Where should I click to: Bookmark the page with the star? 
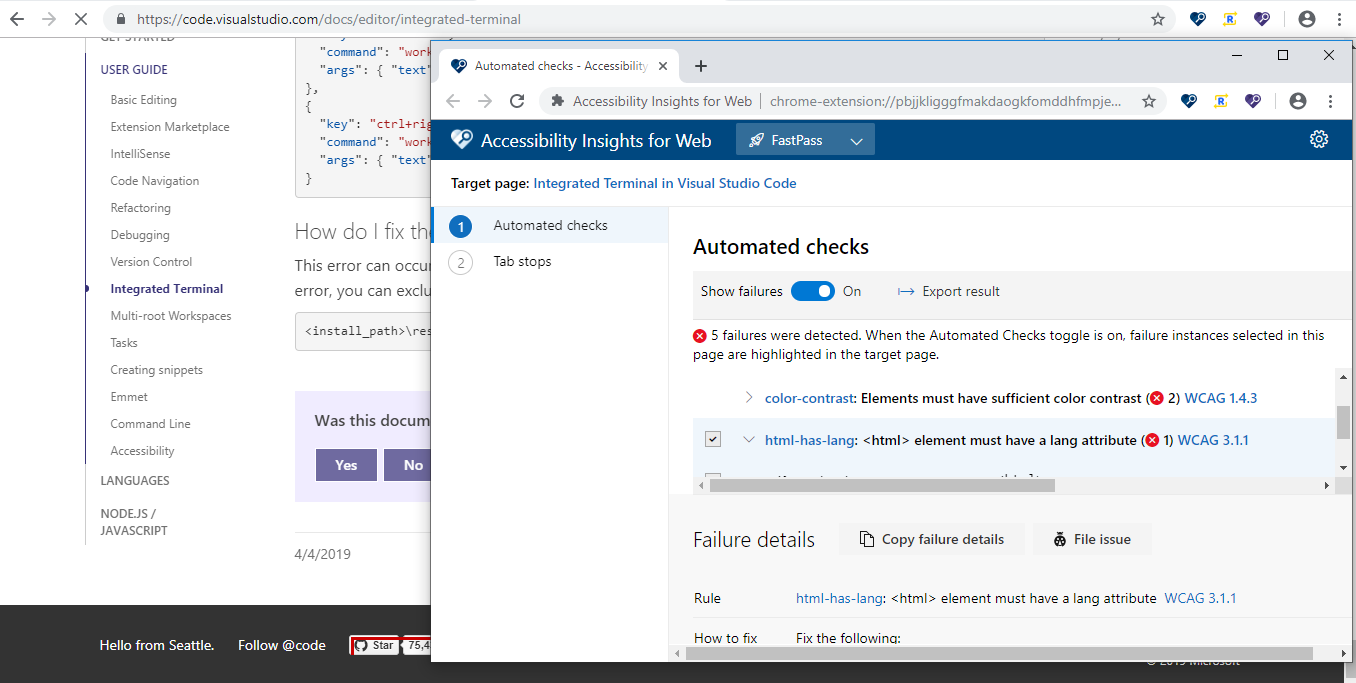1149,100
